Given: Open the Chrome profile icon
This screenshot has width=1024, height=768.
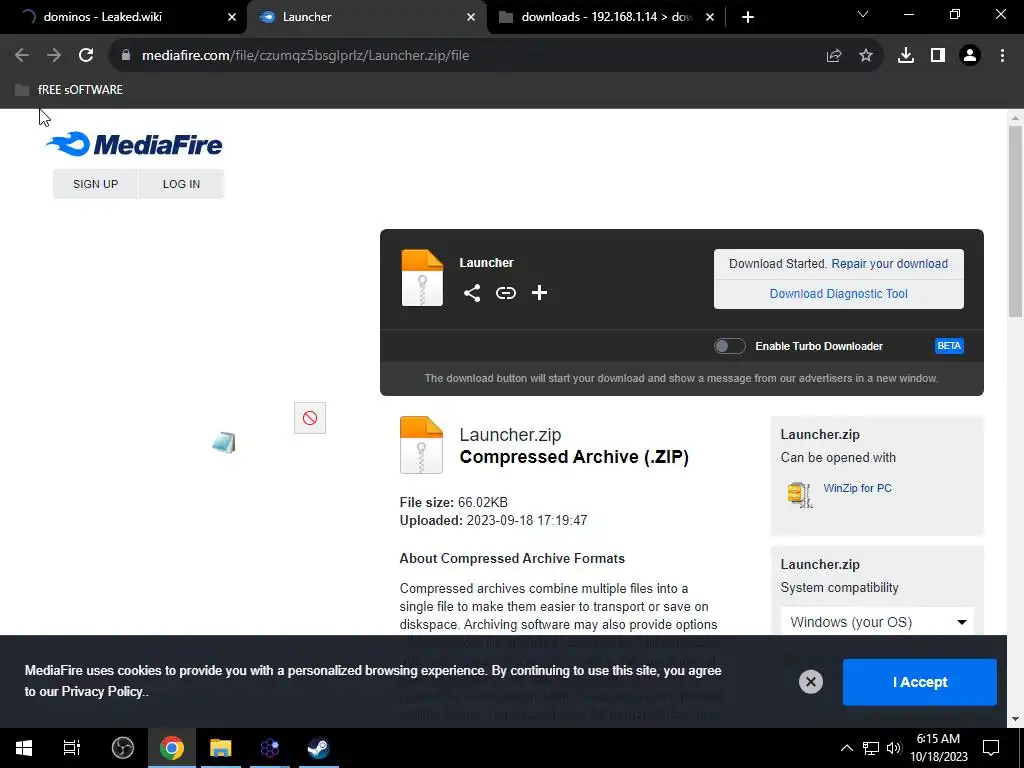Looking at the screenshot, I should point(970,56).
